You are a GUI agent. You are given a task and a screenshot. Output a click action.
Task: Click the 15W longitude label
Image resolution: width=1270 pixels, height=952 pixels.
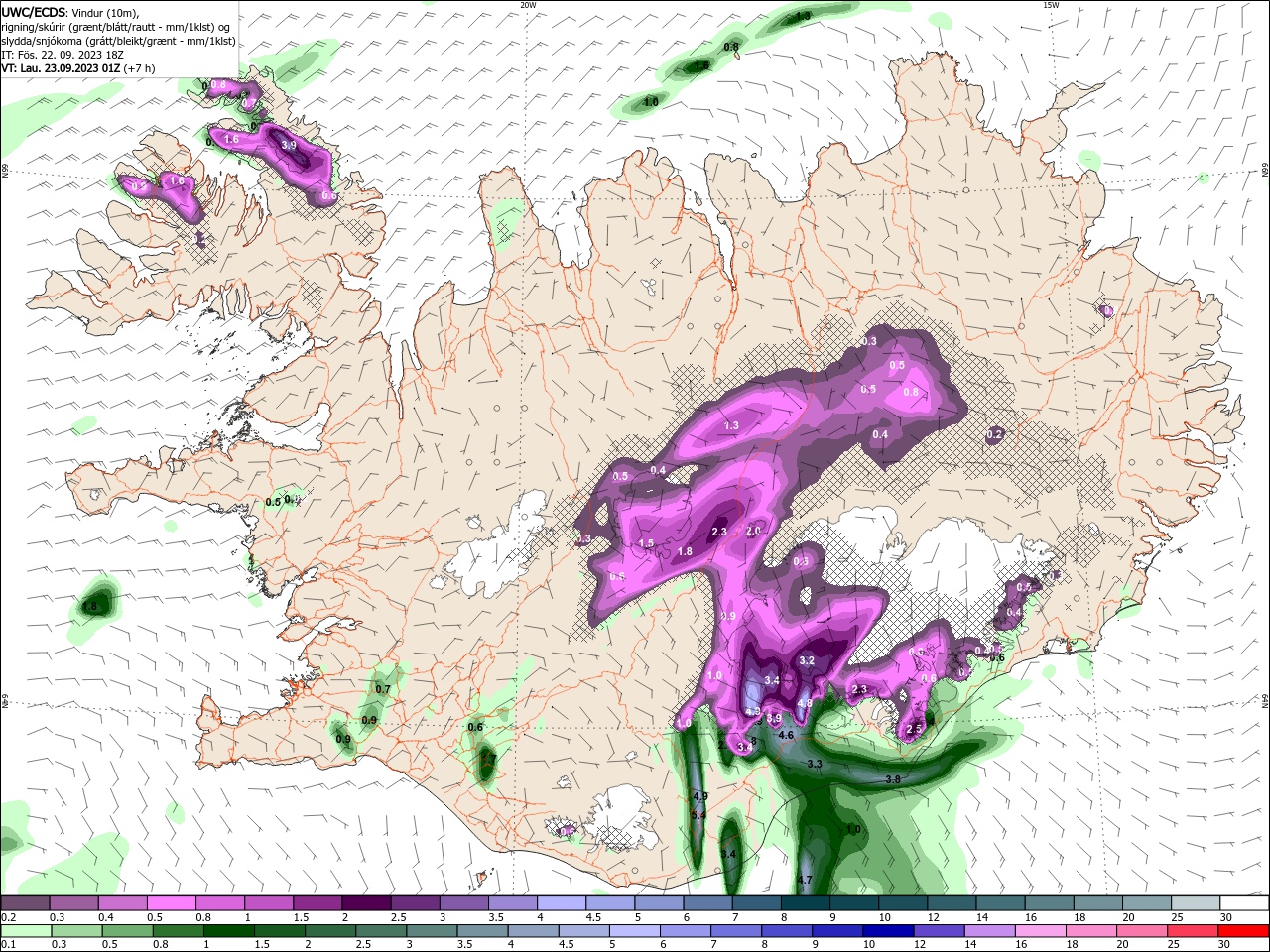point(1051,5)
